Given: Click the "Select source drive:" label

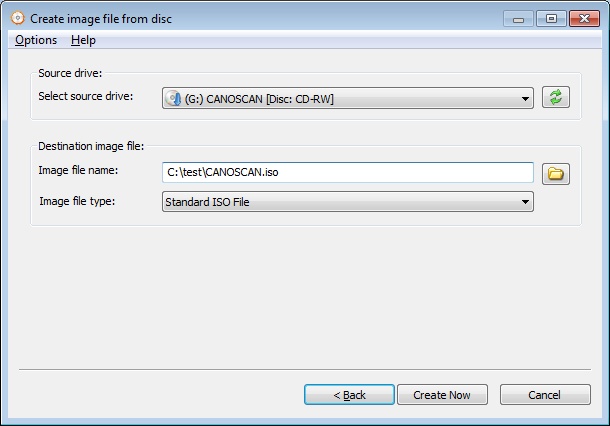Looking at the screenshot, I should point(86,96).
